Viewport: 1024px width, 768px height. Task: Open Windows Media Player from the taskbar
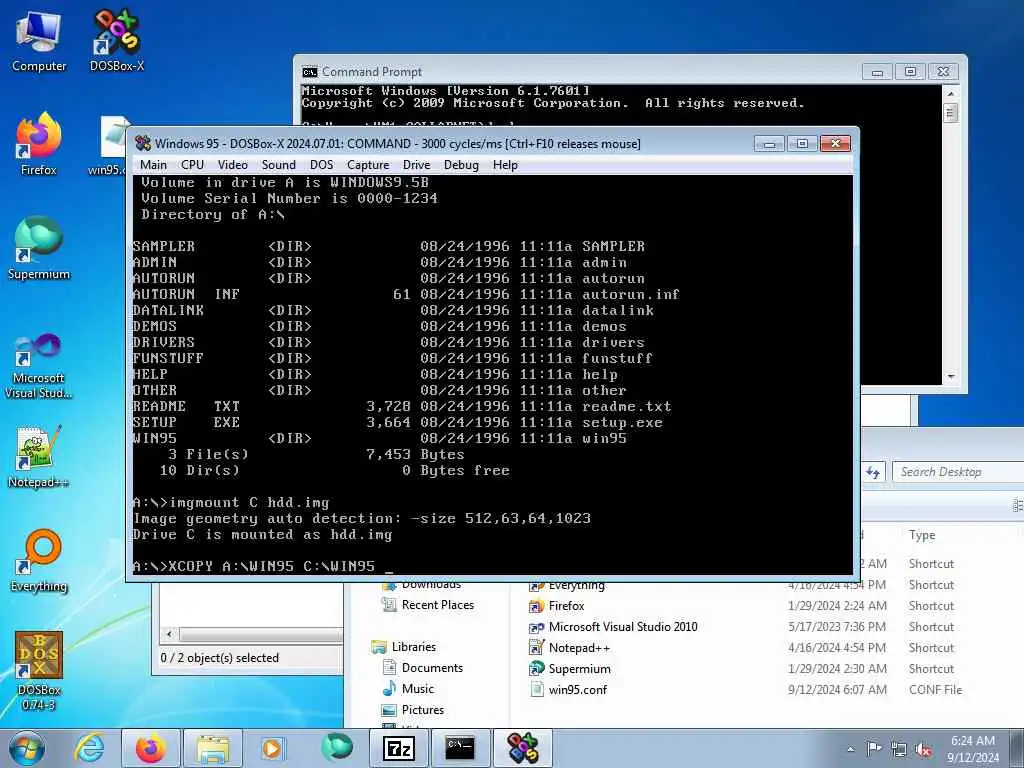coord(272,748)
